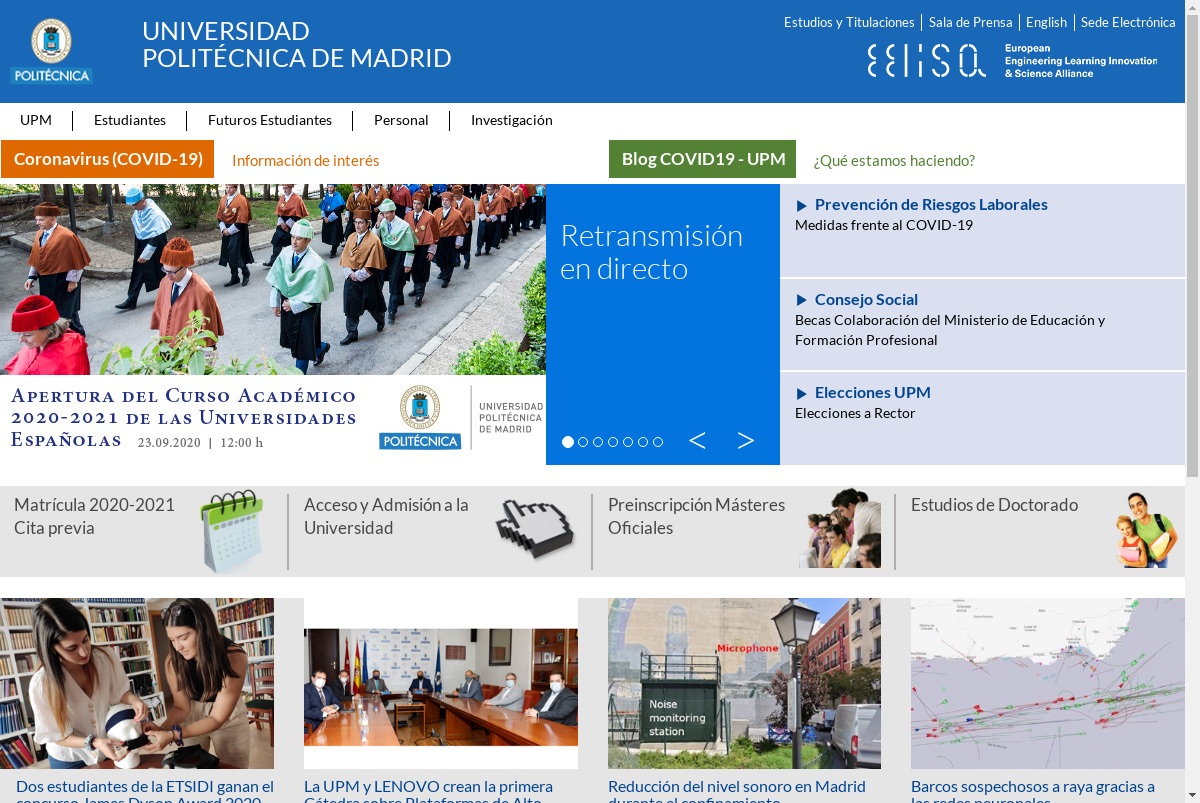Go to Estudios y Titulaciones
The image size is (1200, 803).
tap(849, 22)
